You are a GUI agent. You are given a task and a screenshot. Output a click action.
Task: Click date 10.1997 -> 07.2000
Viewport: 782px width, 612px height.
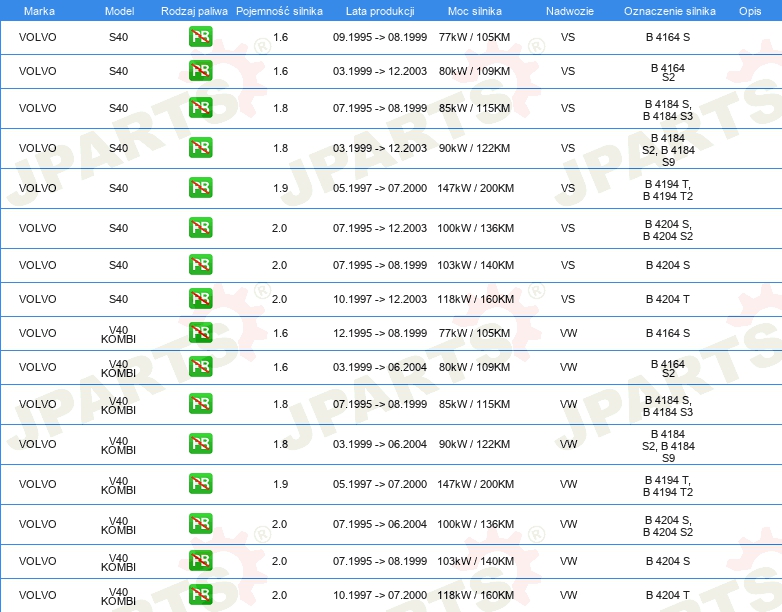point(380,595)
